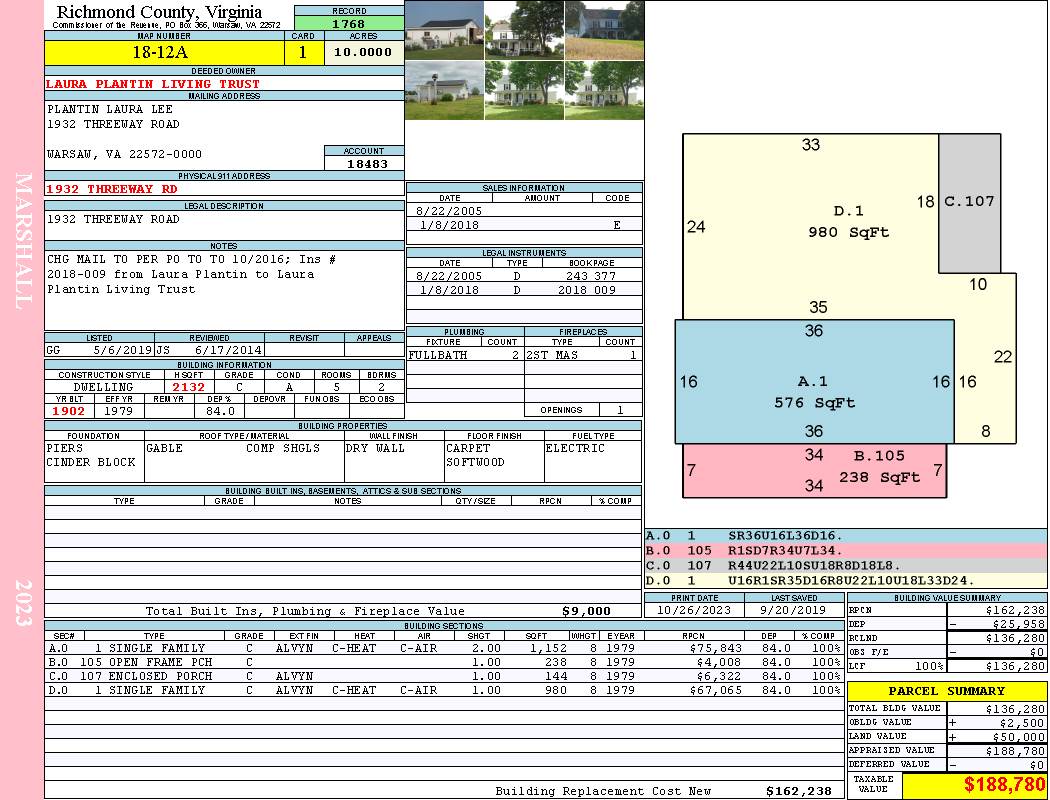This screenshot has height=800, width=1050.
Task: Select book/page 243 377 instrument
Action: pos(591,276)
